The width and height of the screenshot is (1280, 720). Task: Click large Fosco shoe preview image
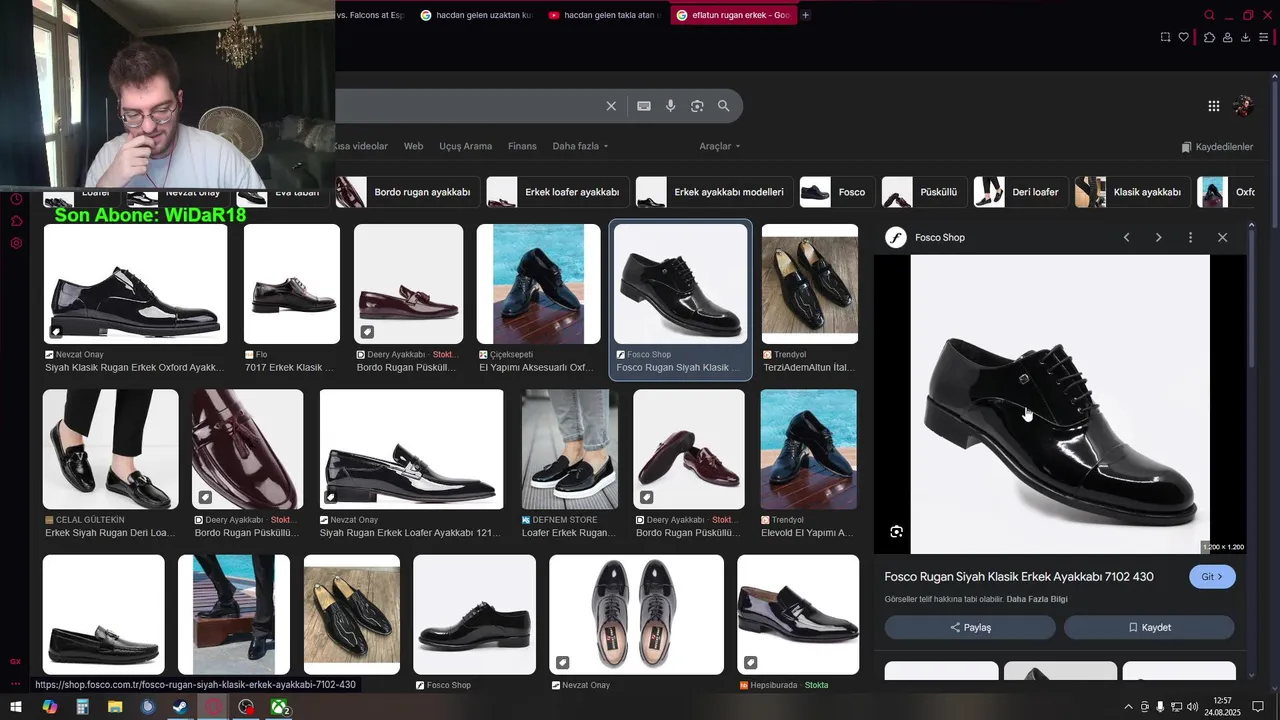(x=1060, y=404)
